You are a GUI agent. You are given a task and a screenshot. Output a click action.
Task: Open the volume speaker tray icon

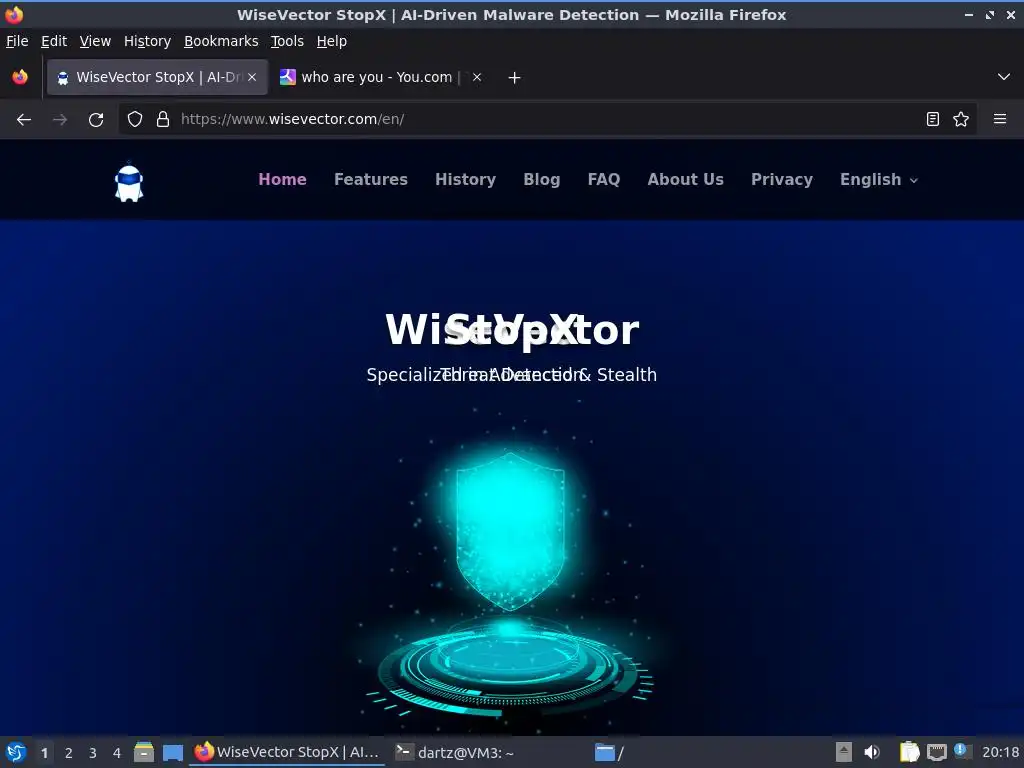pos(872,752)
